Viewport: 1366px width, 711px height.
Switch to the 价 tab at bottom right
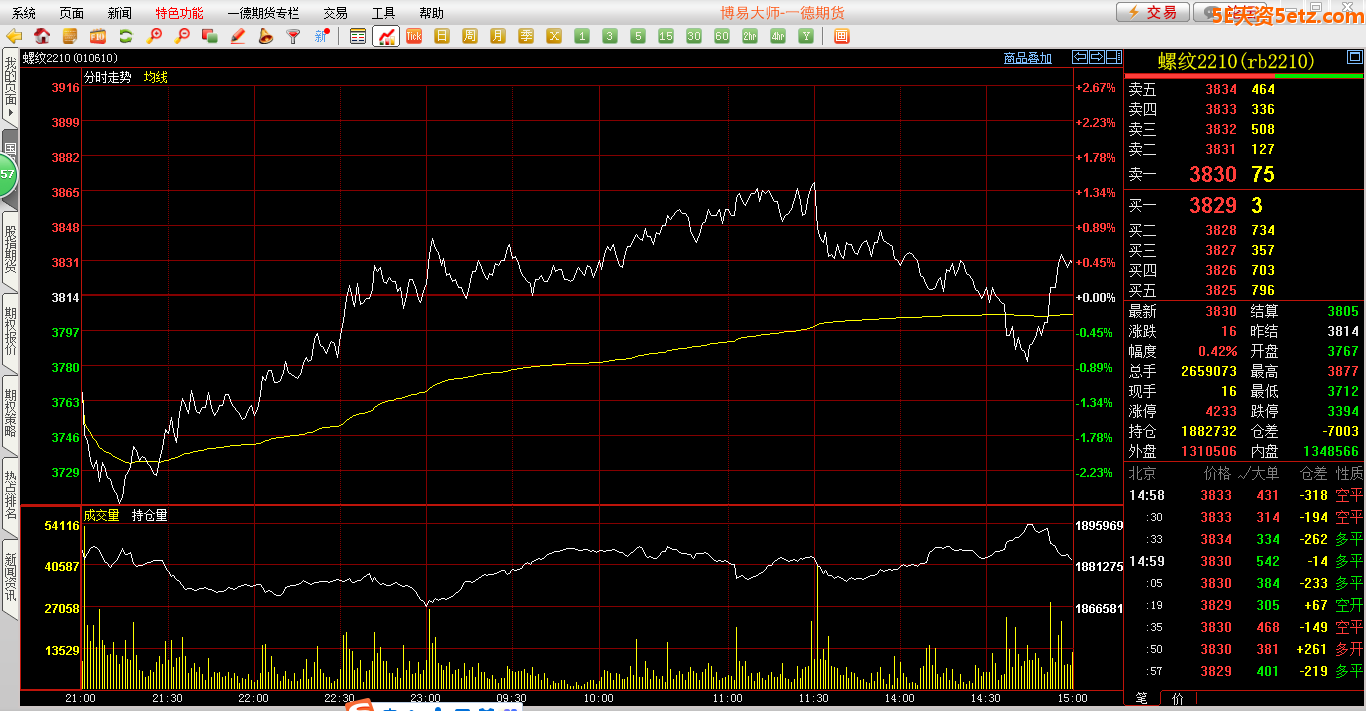[1177, 698]
